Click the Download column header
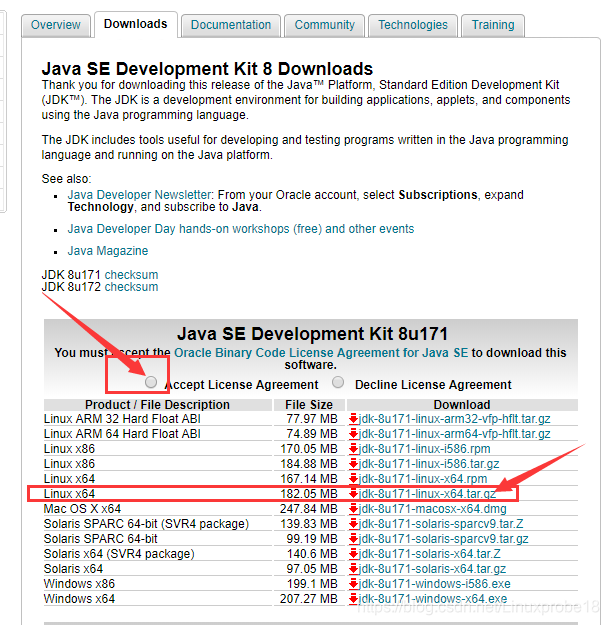The height and width of the screenshot is (625, 609). click(462, 405)
